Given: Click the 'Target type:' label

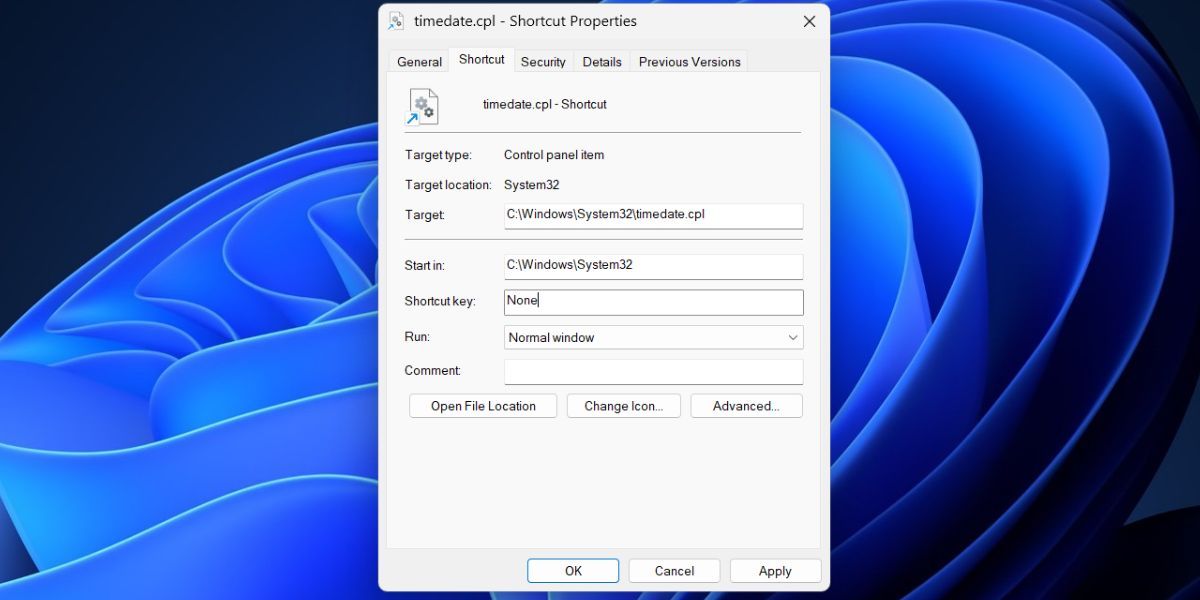Looking at the screenshot, I should pyautogui.click(x=439, y=155).
